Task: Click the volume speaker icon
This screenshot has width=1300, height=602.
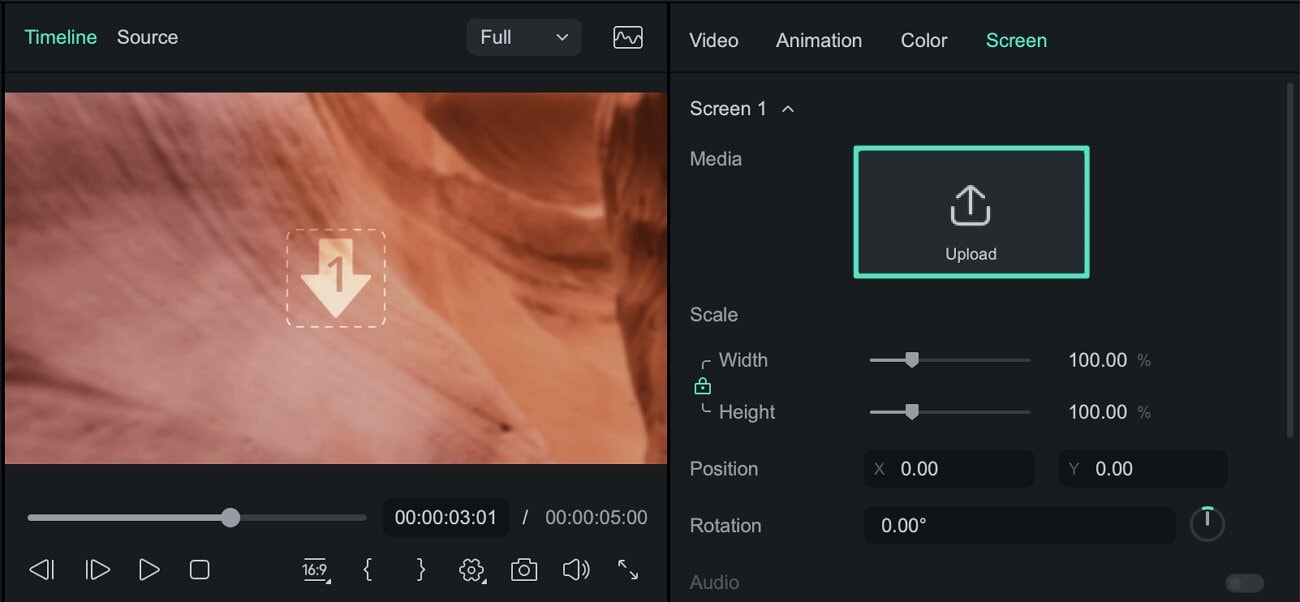Action: tap(576, 570)
